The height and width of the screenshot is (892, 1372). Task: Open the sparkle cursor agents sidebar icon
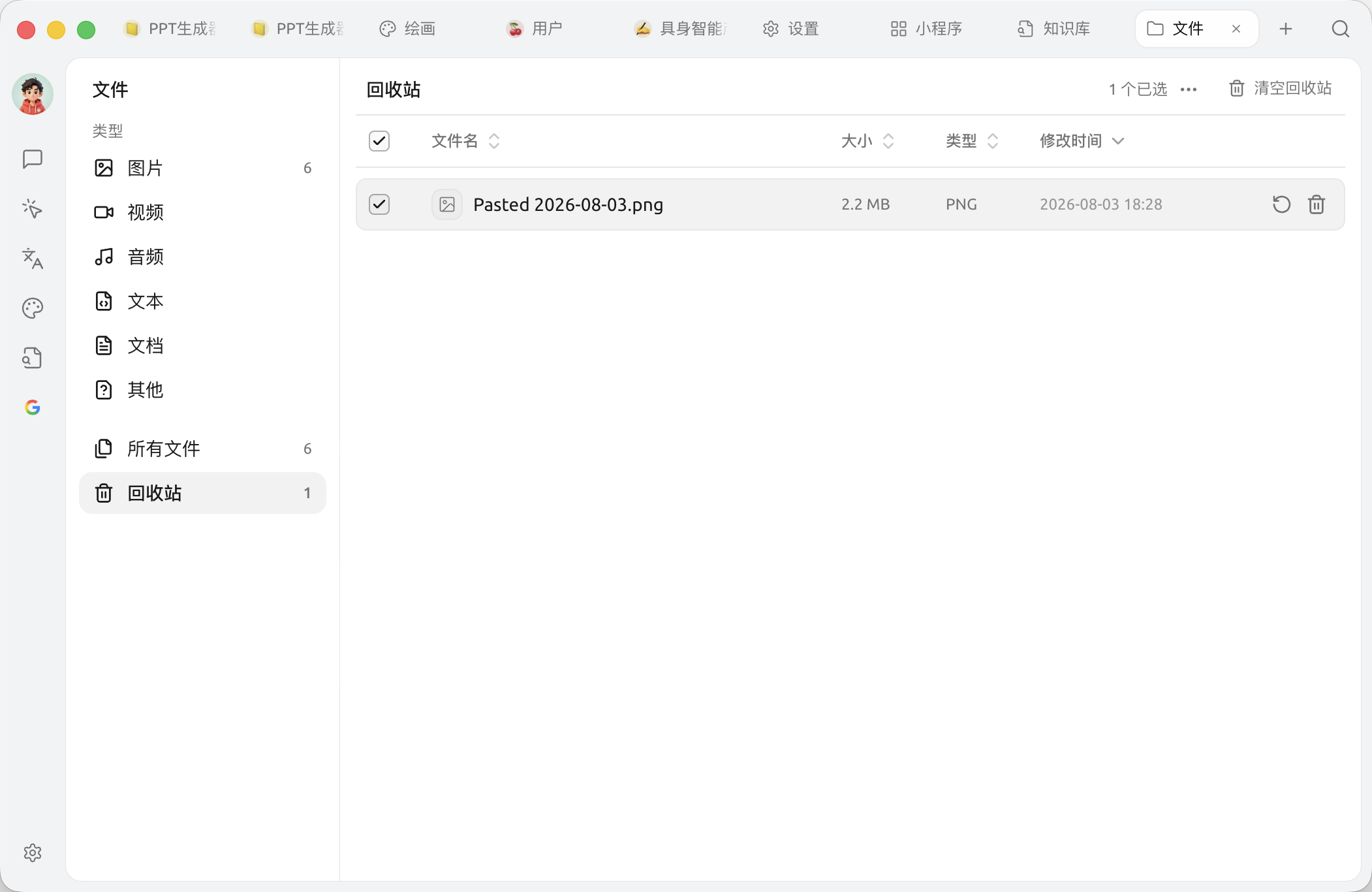coord(33,209)
